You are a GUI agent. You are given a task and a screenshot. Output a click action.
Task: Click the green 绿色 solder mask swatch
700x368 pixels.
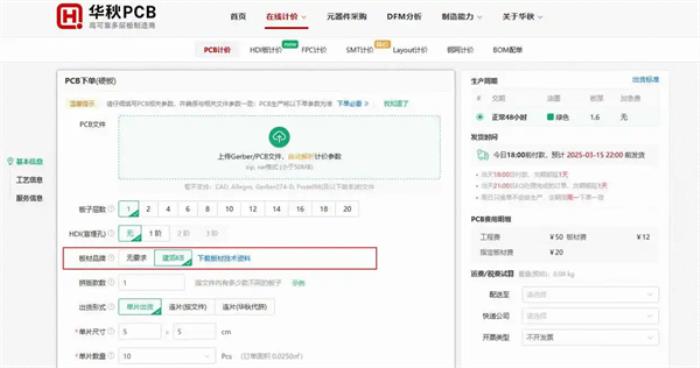pos(550,117)
